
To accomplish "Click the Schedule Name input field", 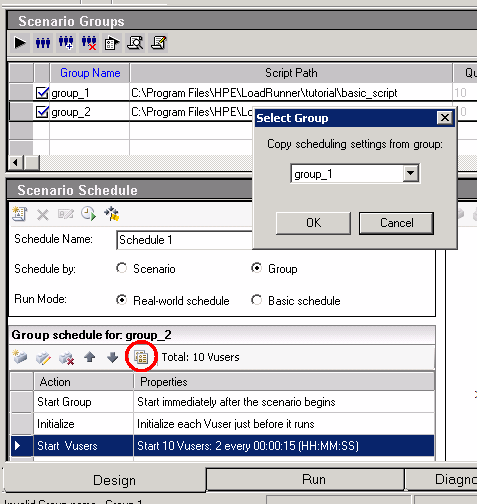I will [x=184, y=240].
